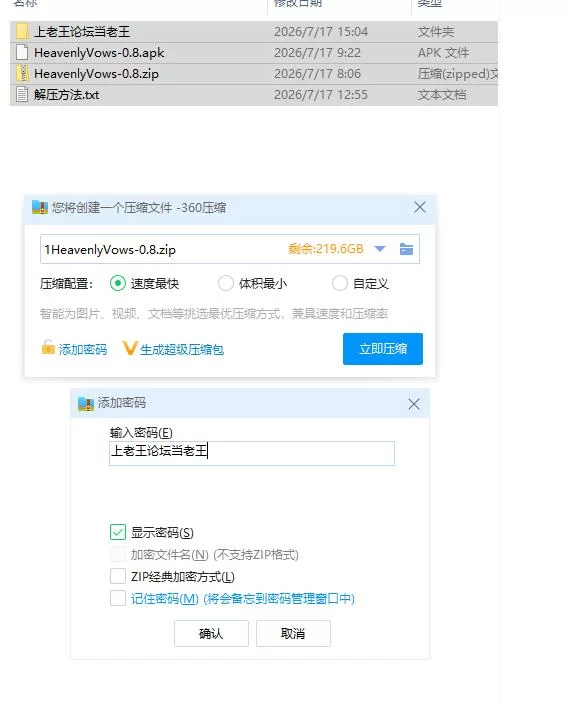Click the 输入密码 text field

[x=252, y=453]
